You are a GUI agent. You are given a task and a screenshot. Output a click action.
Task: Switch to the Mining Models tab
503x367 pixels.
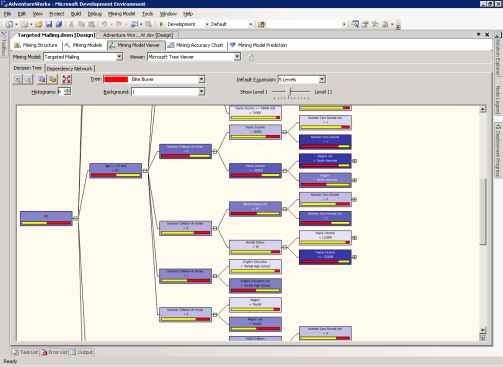pyautogui.click(x=84, y=45)
